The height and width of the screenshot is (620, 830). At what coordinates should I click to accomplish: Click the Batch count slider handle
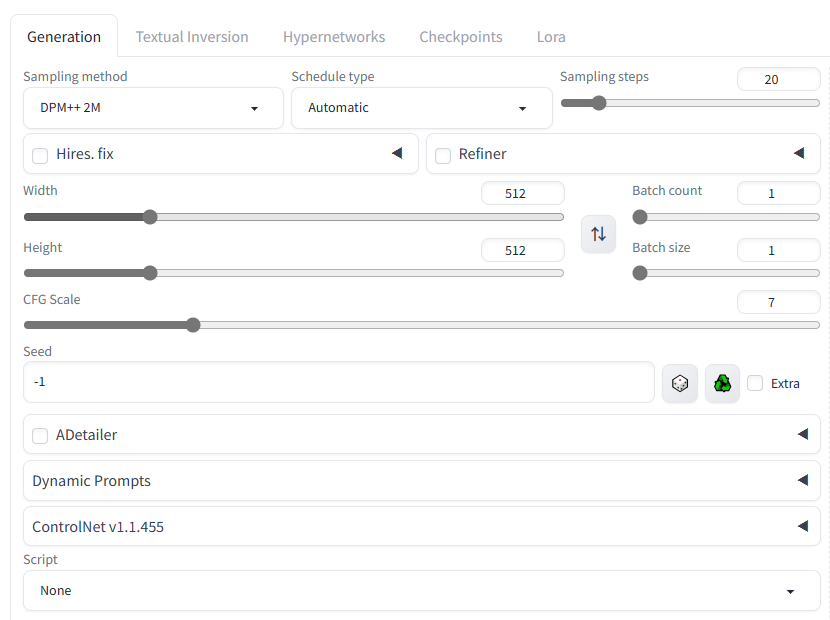[x=640, y=217]
